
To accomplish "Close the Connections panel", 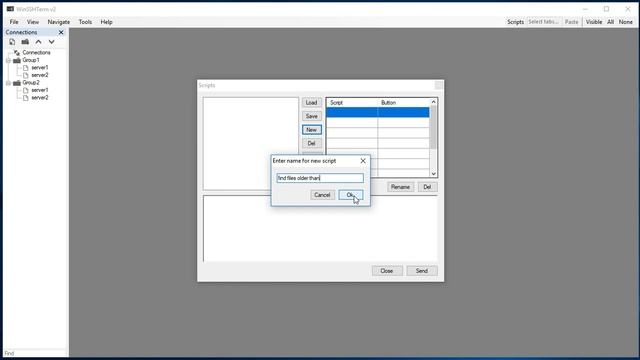I will (61, 32).
